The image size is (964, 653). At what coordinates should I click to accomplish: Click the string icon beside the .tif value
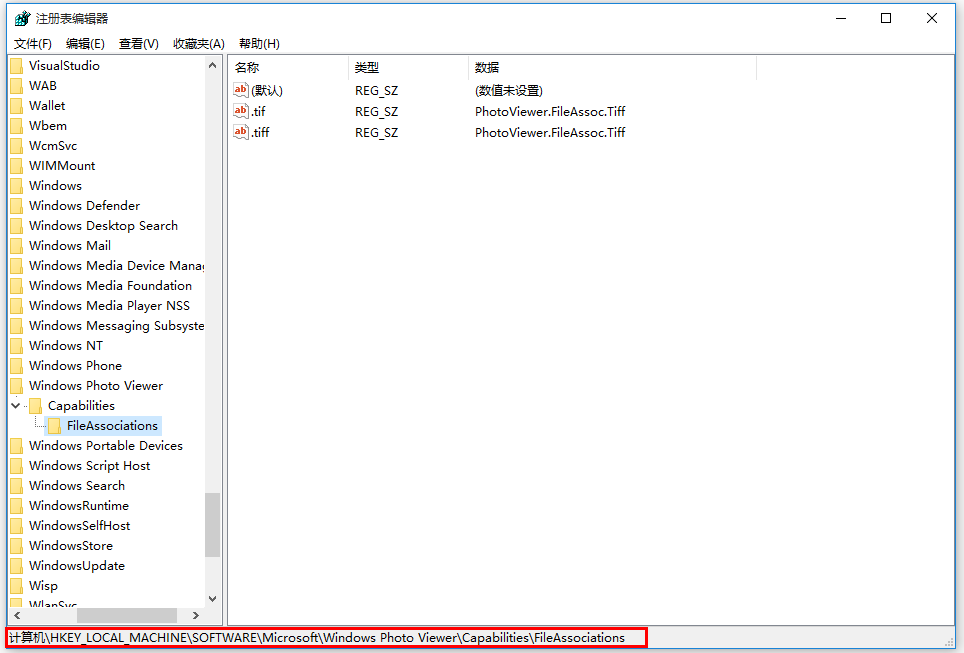(x=240, y=111)
